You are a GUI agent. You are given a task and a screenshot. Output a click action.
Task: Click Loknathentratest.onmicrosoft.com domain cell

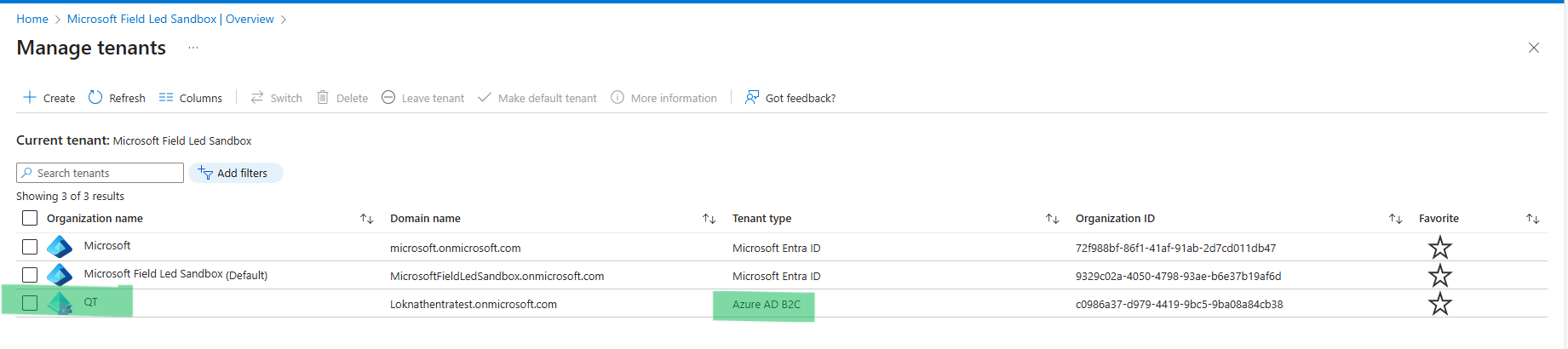[x=474, y=305]
